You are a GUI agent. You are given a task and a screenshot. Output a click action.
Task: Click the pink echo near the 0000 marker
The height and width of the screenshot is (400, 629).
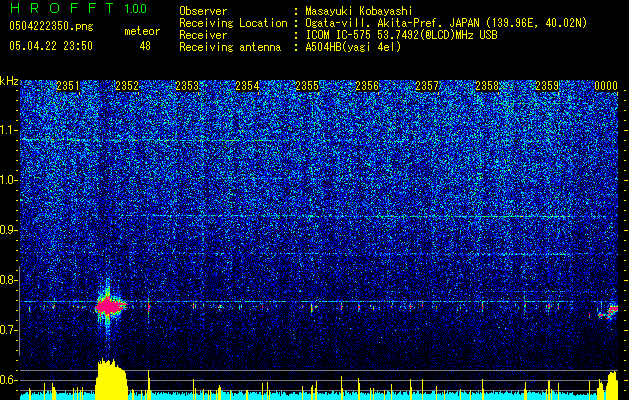click(611, 311)
